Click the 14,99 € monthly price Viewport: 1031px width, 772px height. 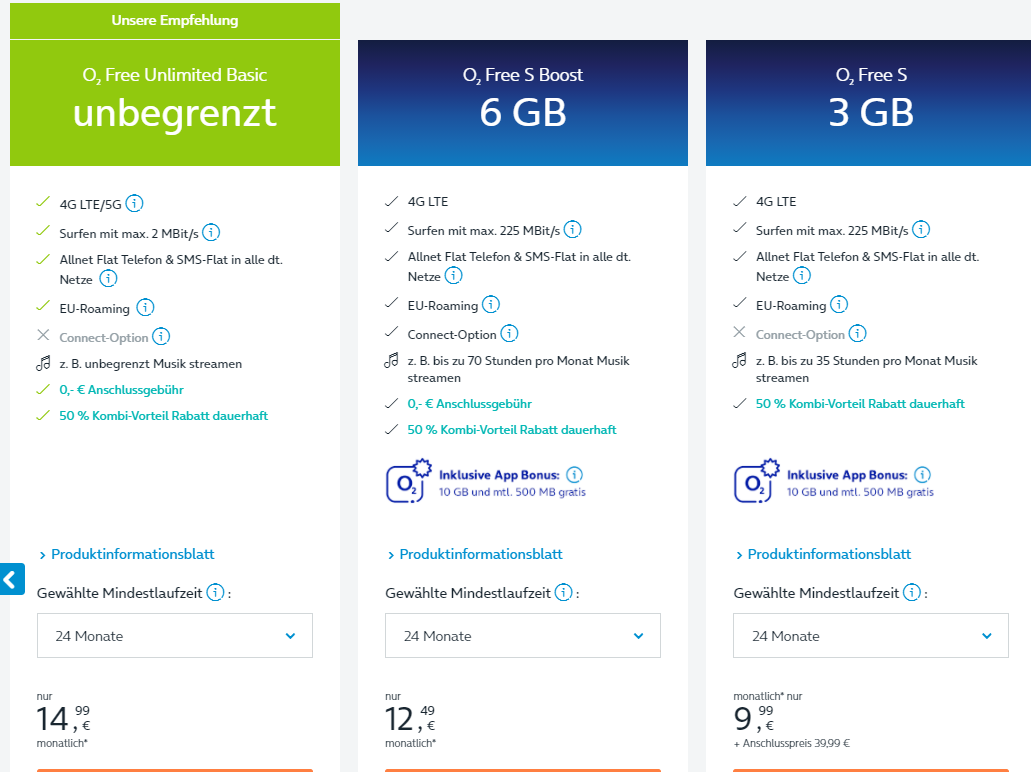(64, 719)
